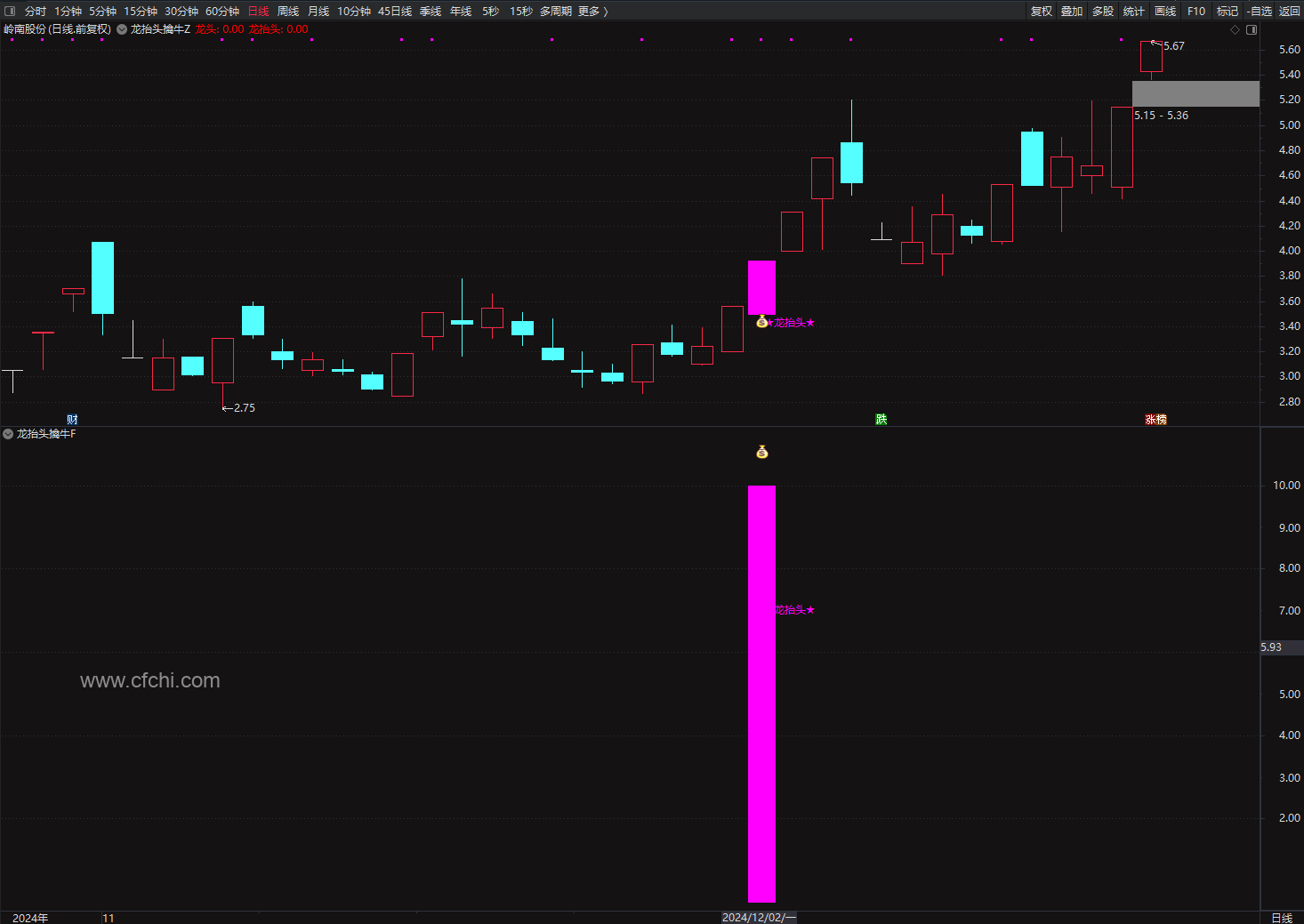Select the 60分钟 period tab
The height and width of the screenshot is (924, 1304).
pos(222,12)
